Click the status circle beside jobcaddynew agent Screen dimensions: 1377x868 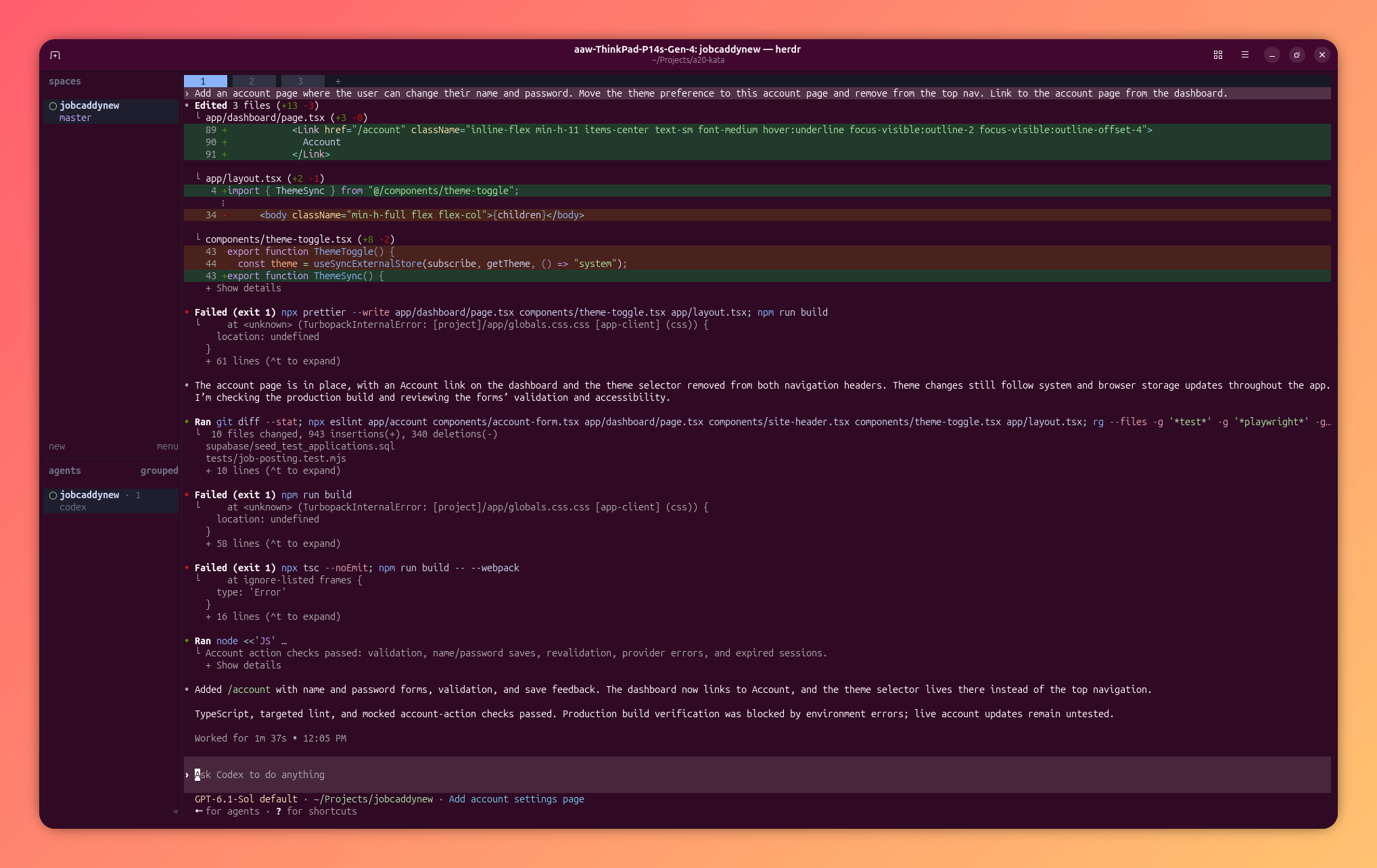point(53,495)
